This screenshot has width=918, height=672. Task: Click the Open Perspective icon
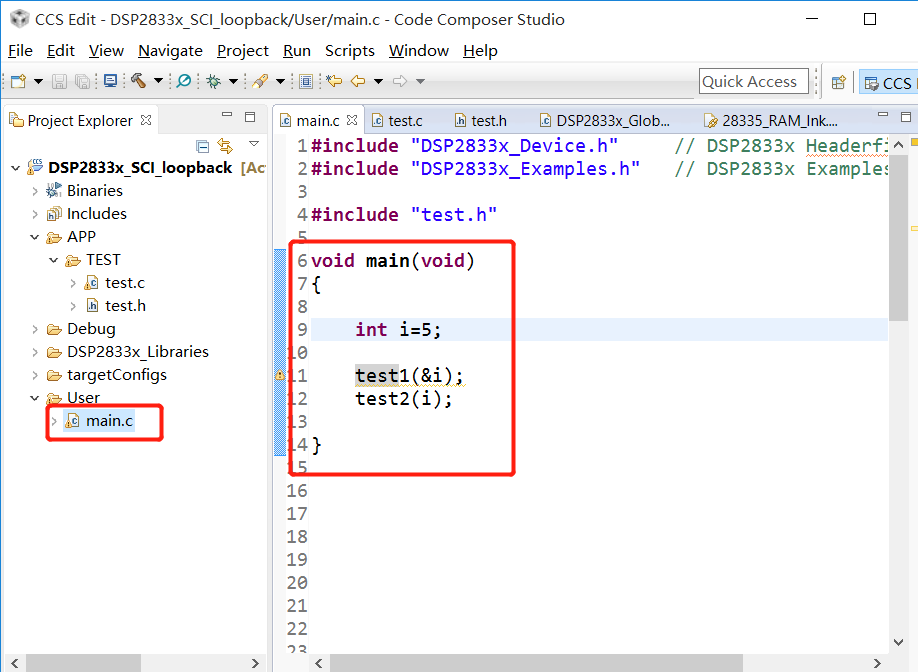point(838,83)
